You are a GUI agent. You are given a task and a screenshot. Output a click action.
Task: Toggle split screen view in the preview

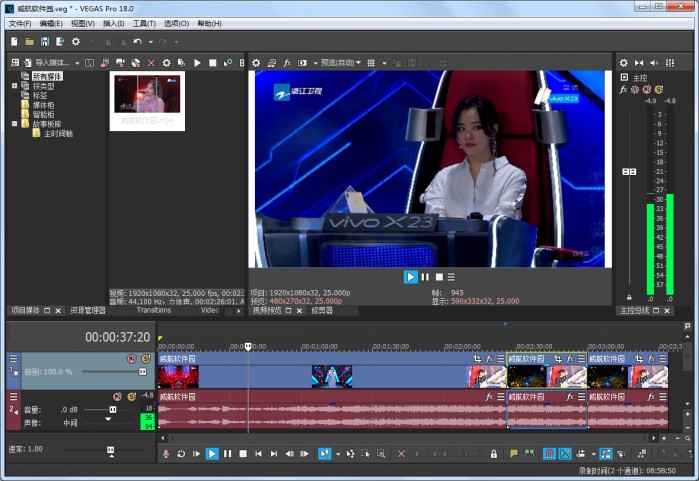pyautogui.click(x=302, y=63)
